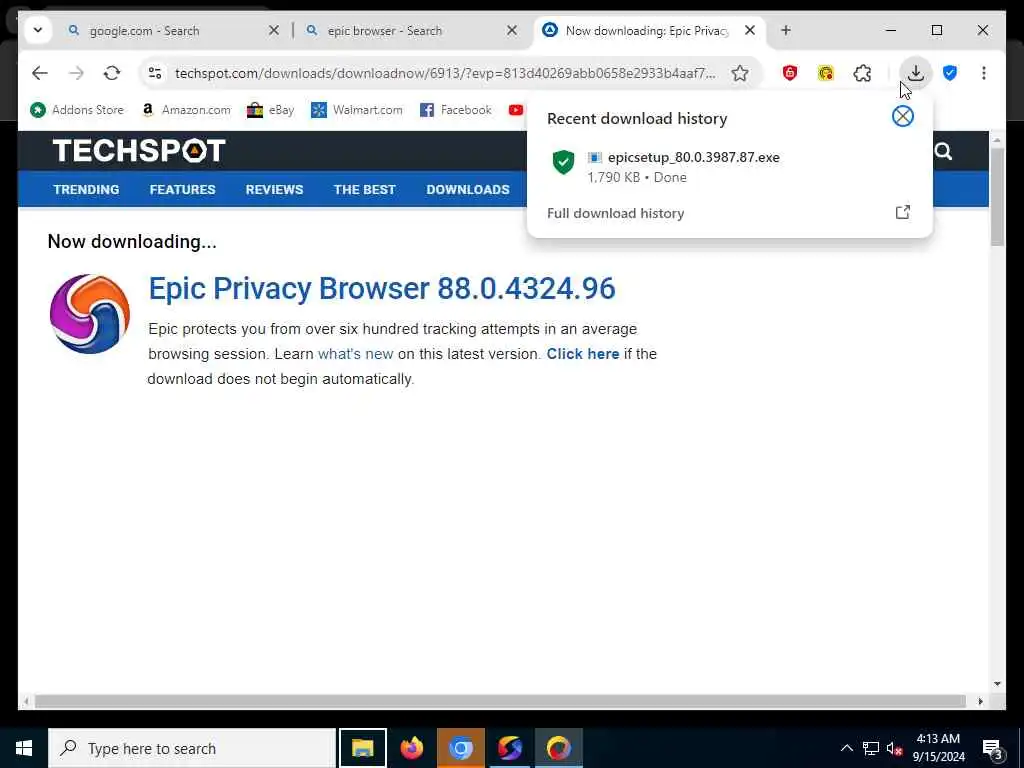
Task: Click the vertical page scrollbar thumb
Action: click(997, 197)
